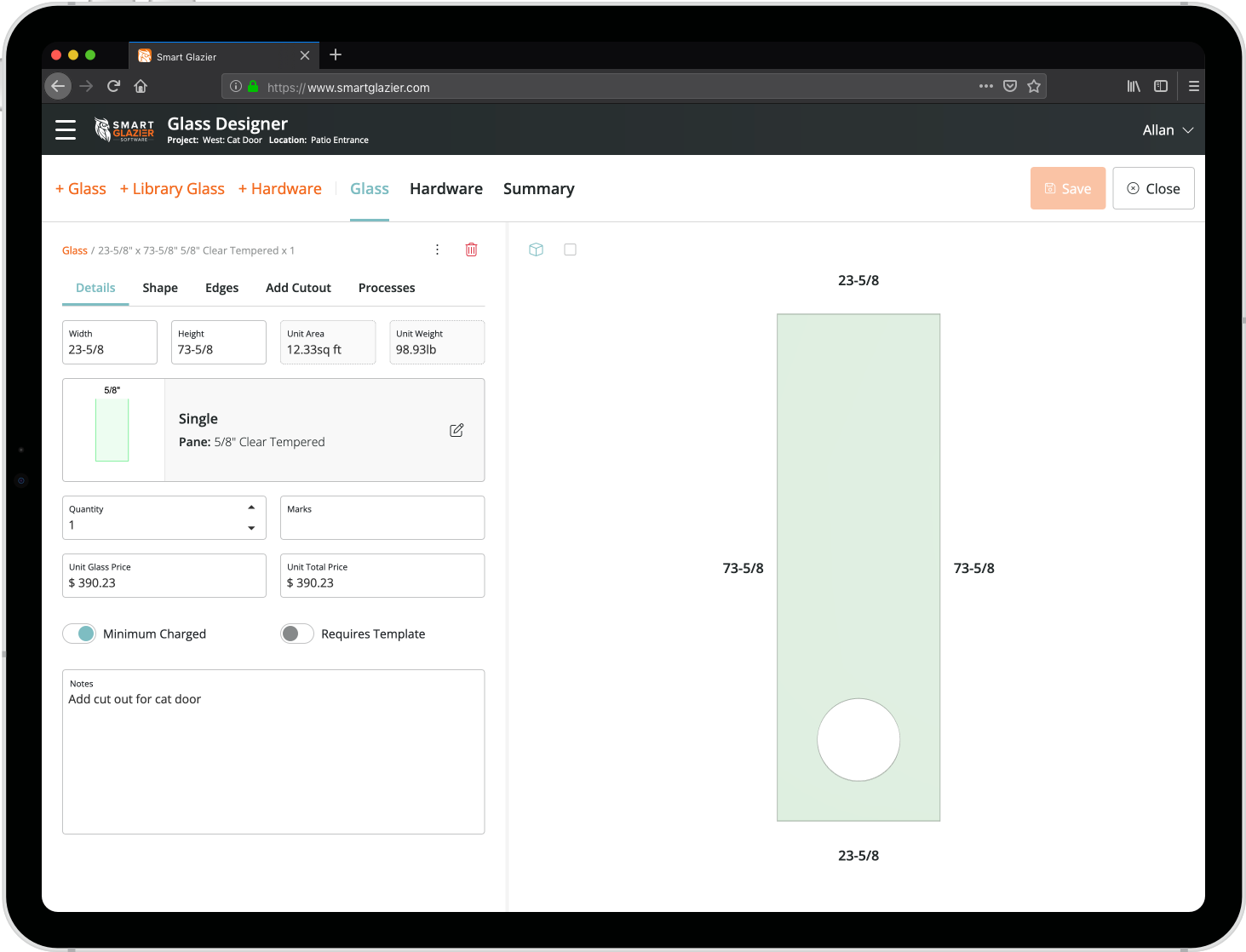Screen dimensions: 1246x952
Task: Switch to the Details tab
Action: click(95, 288)
